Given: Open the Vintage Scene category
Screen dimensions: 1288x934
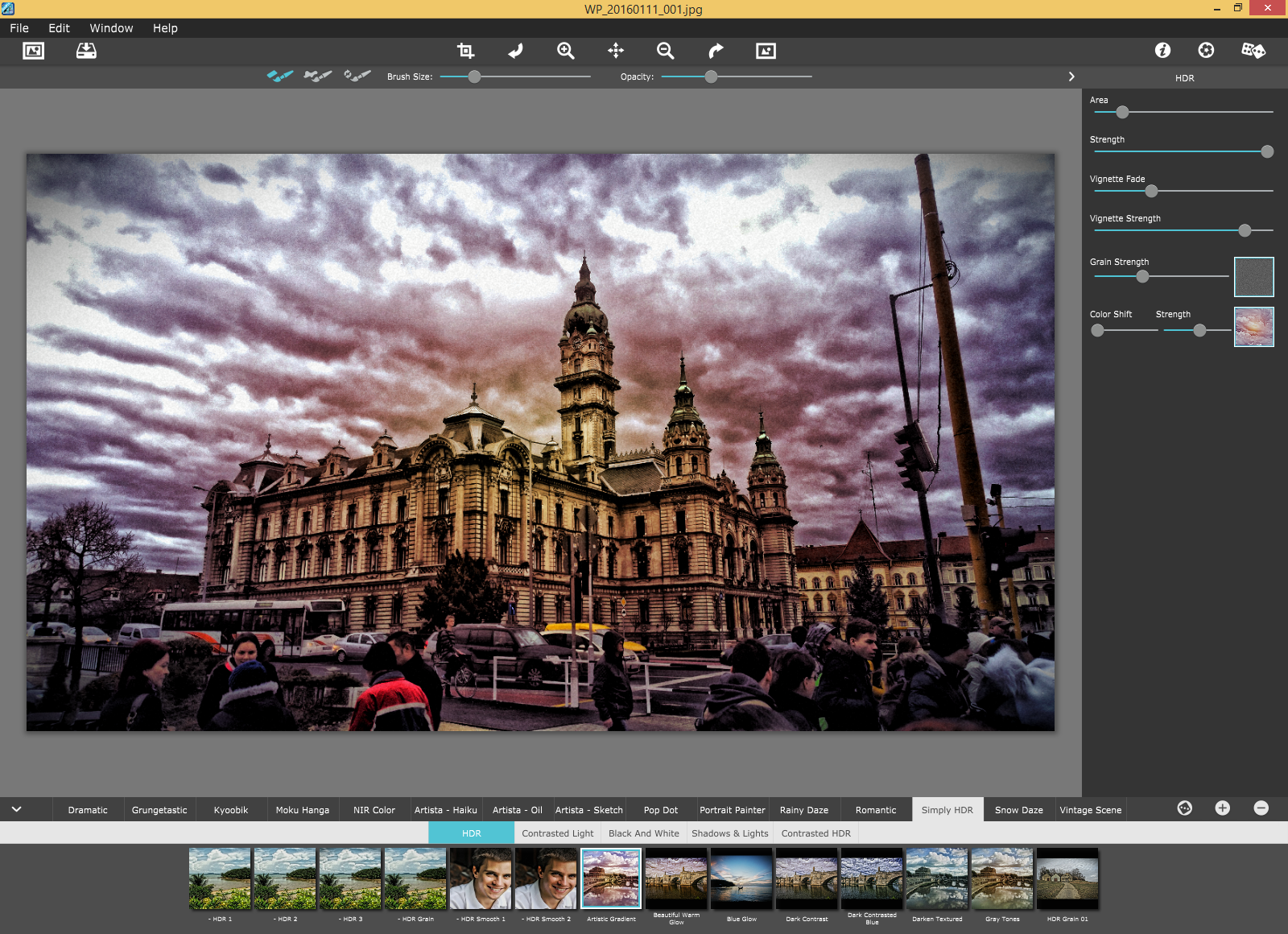Looking at the screenshot, I should [1091, 810].
